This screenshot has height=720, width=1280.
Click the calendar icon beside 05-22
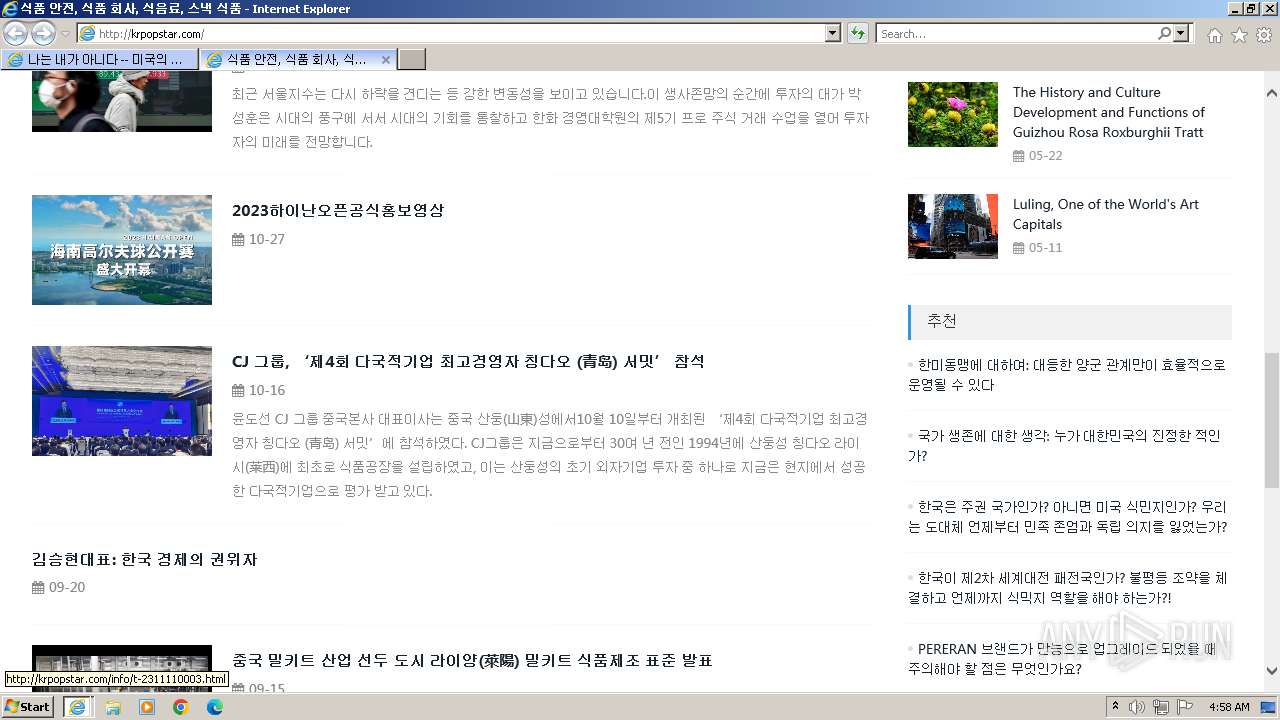[1019, 155]
